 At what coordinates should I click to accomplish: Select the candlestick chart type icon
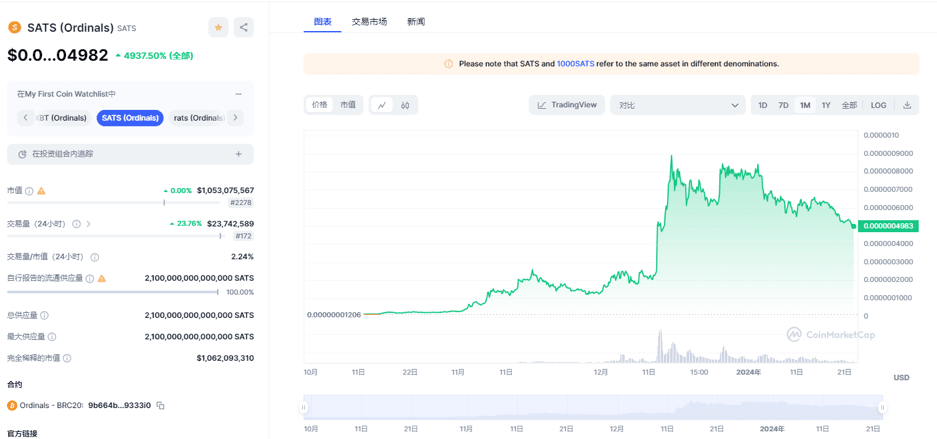[405, 105]
